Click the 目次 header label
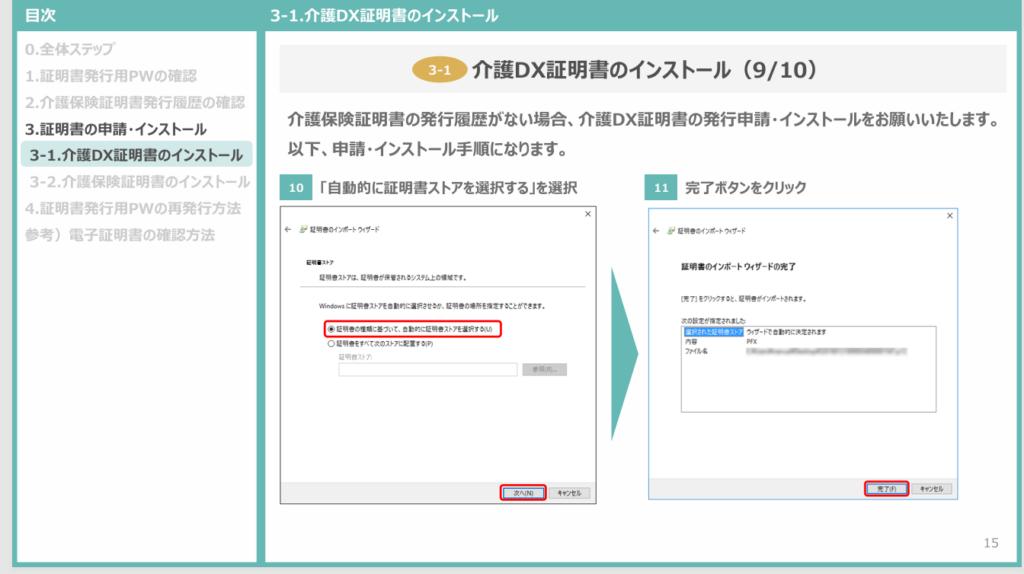 (x=40, y=16)
